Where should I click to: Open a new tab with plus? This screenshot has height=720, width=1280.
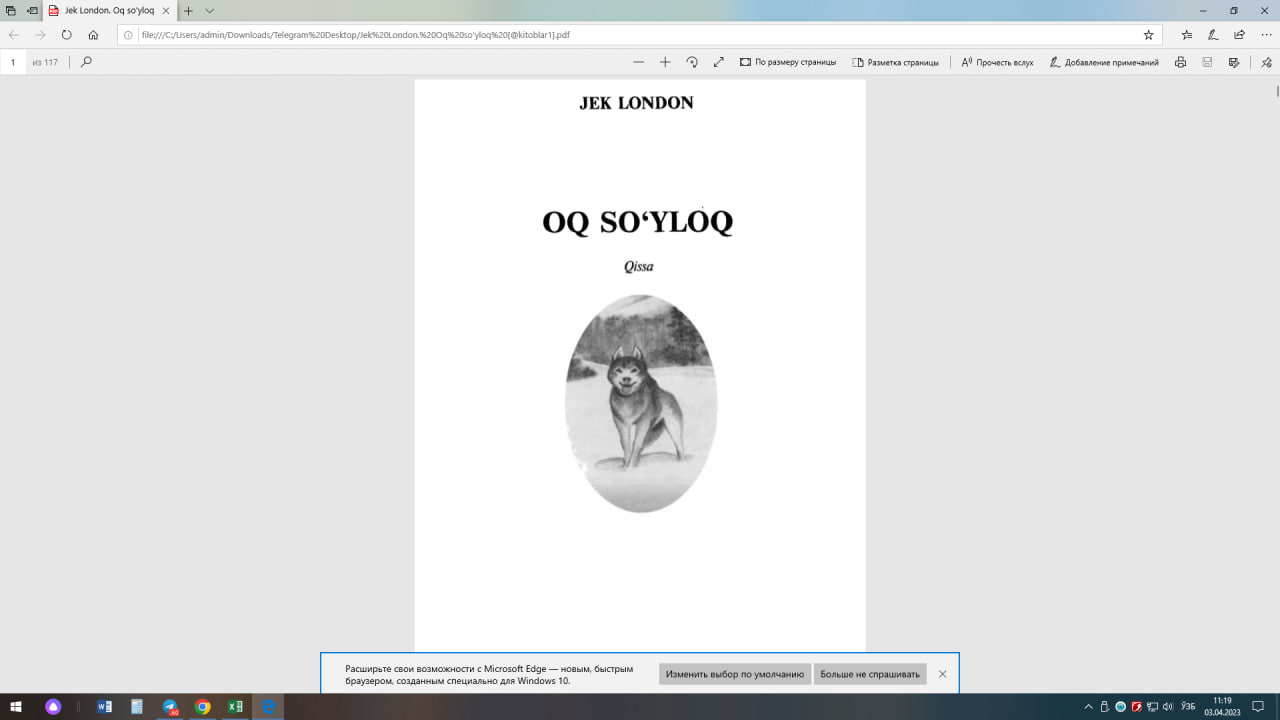tap(188, 10)
